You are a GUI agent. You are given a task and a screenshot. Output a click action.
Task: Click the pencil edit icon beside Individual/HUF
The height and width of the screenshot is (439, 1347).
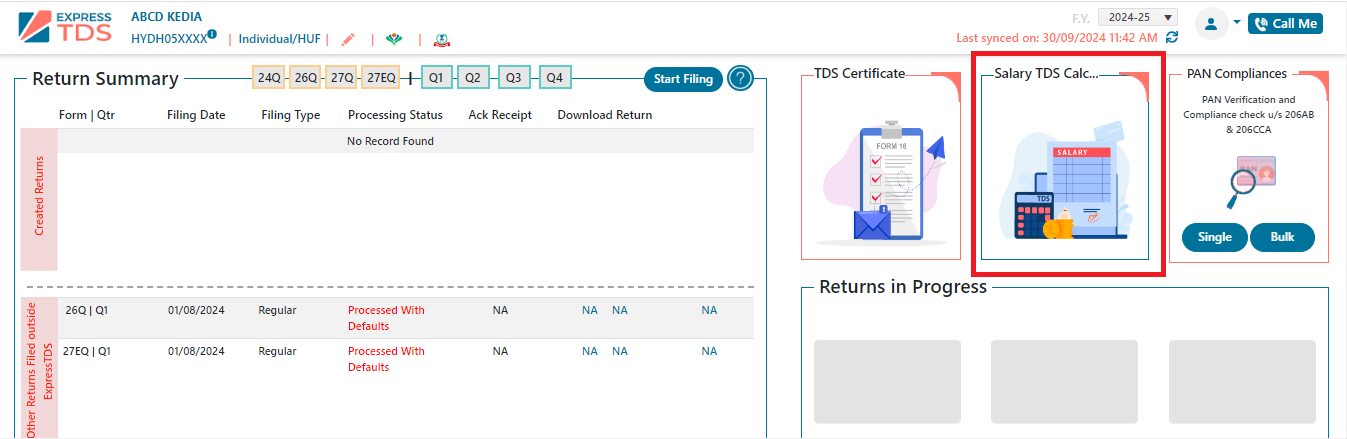[348, 40]
